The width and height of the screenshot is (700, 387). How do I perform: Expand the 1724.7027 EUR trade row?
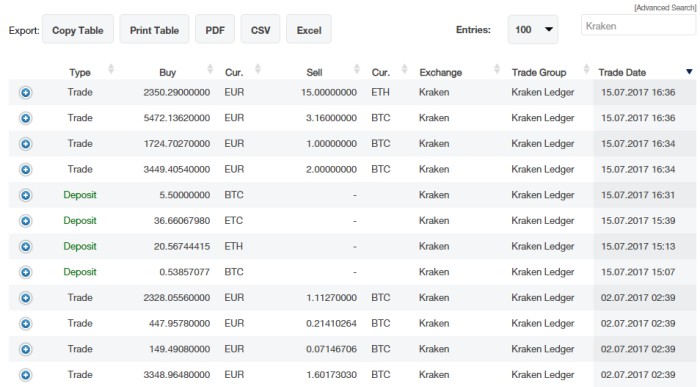(25, 144)
